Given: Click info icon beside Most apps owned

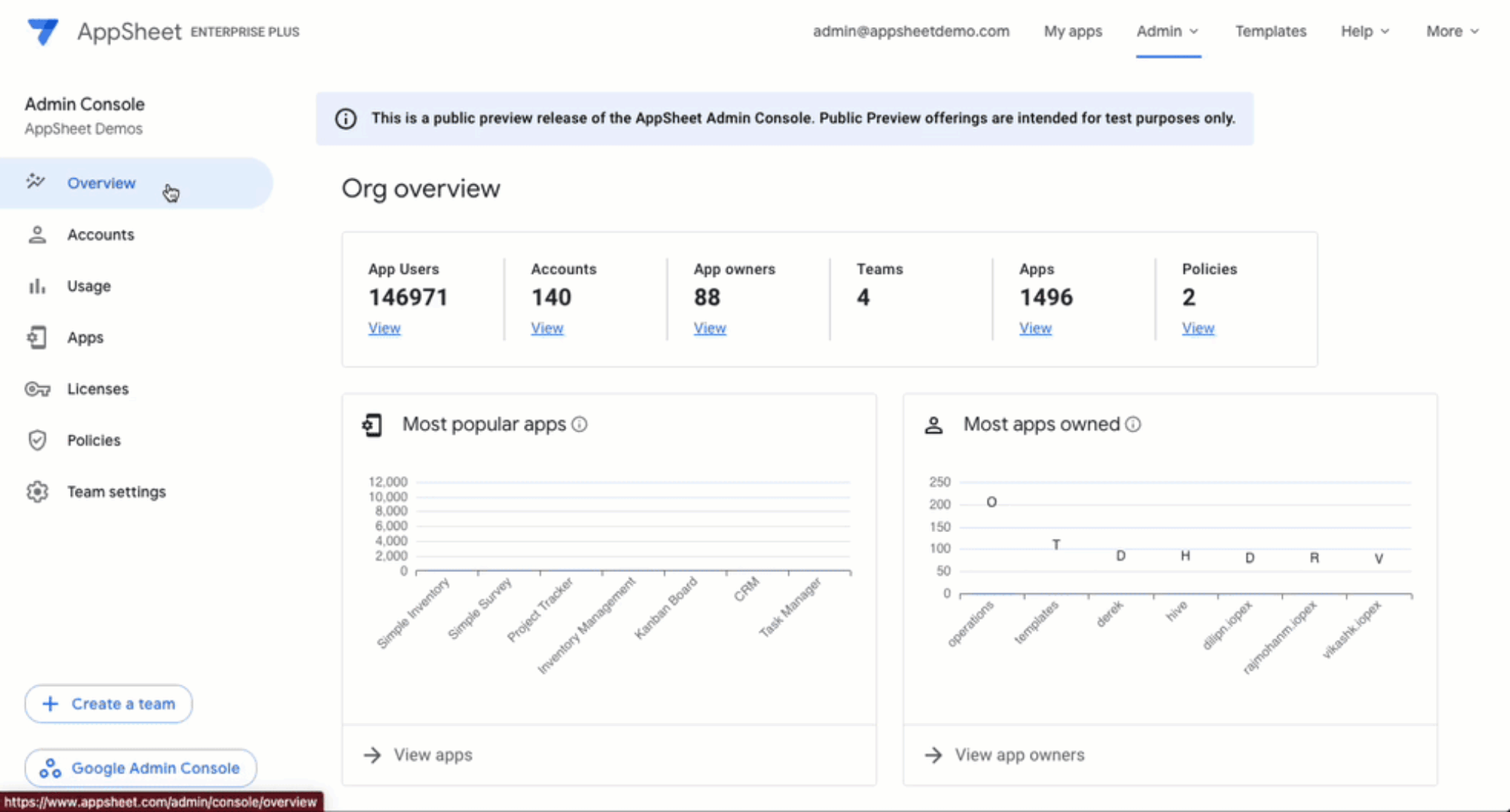Looking at the screenshot, I should [1133, 424].
